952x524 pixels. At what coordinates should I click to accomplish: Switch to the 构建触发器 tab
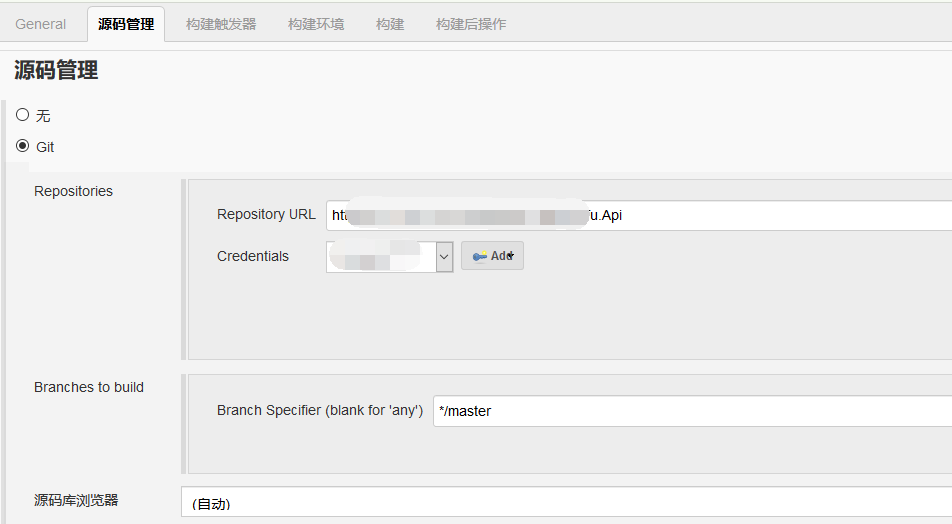point(221,24)
